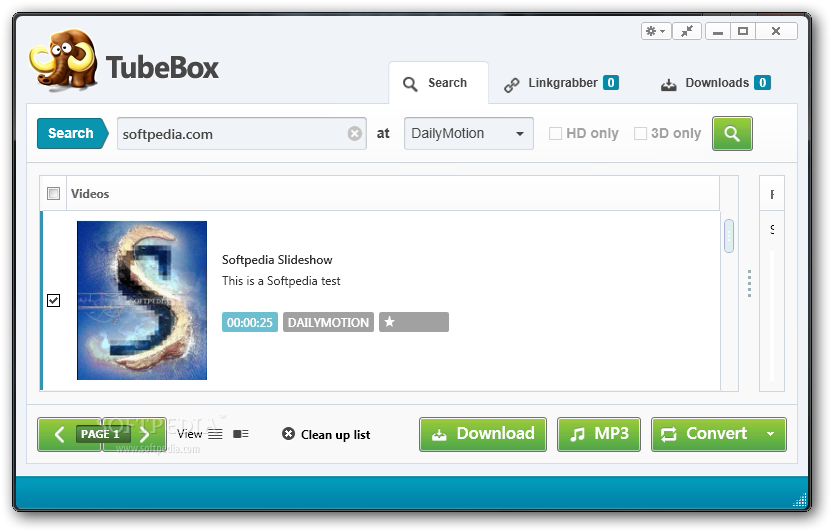Click the star rating badge

(x=414, y=322)
